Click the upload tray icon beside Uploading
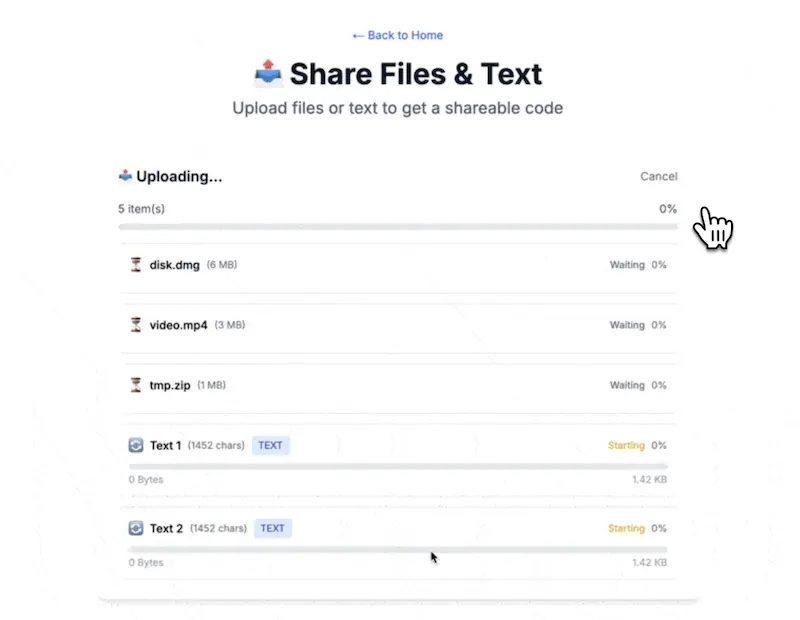 point(125,176)
